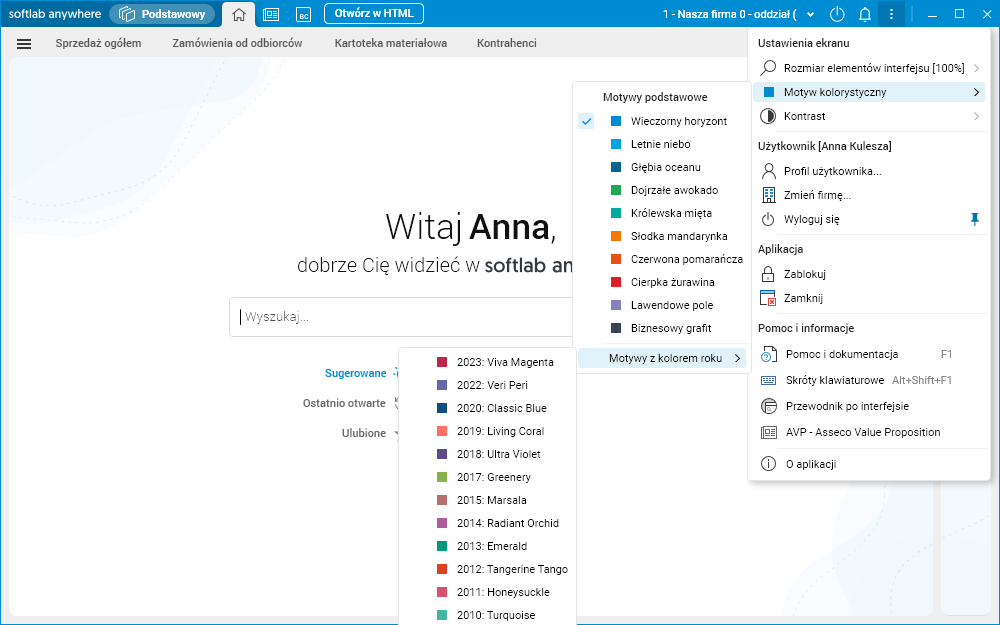This screenshot has width=1000, height=625.
Task: Click the magnifier icon for interface size
Action: 768,68
